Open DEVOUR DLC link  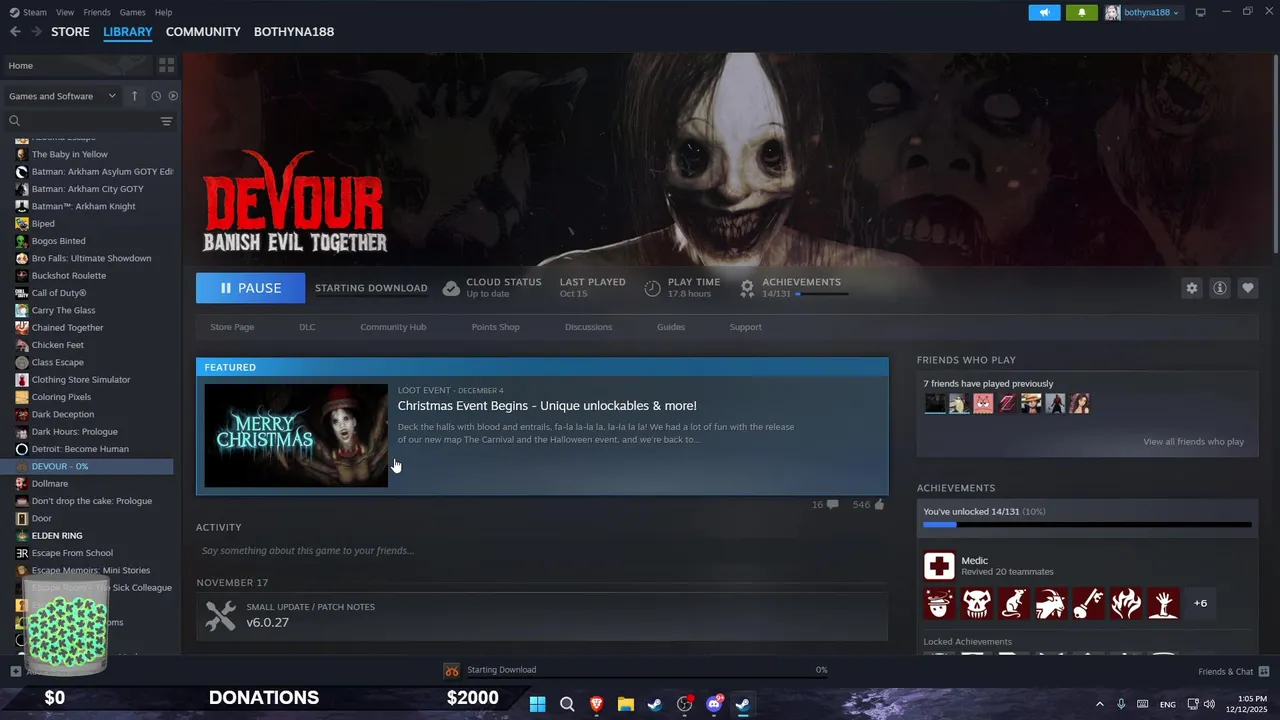pyautogui.click(x=307, y=327)
